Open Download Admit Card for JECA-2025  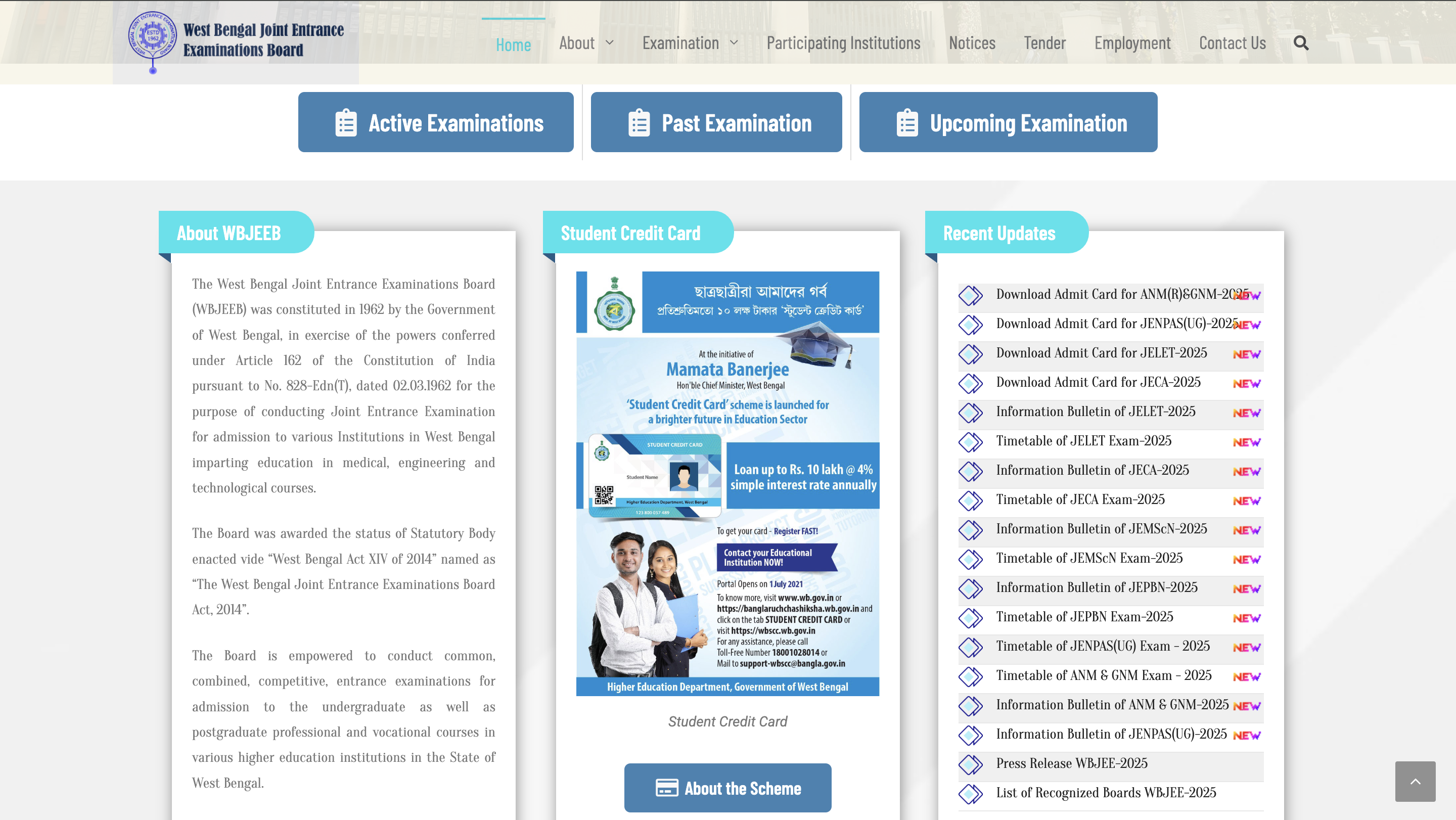pyautogui.click(x=1098, y=382)
